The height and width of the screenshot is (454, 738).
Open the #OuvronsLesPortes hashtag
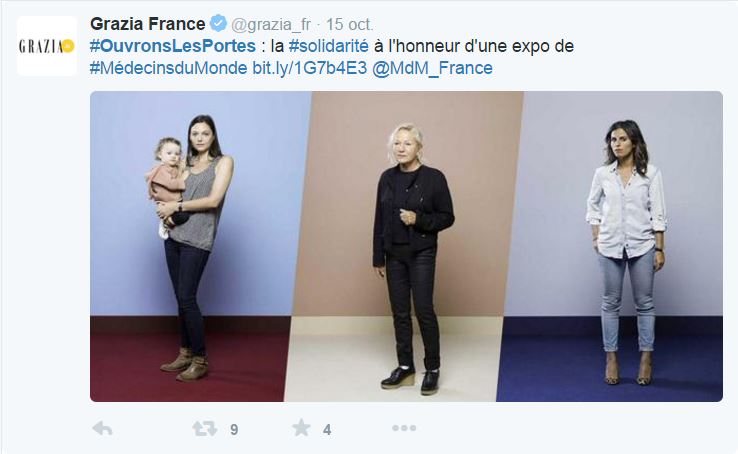tap(173, 46)
